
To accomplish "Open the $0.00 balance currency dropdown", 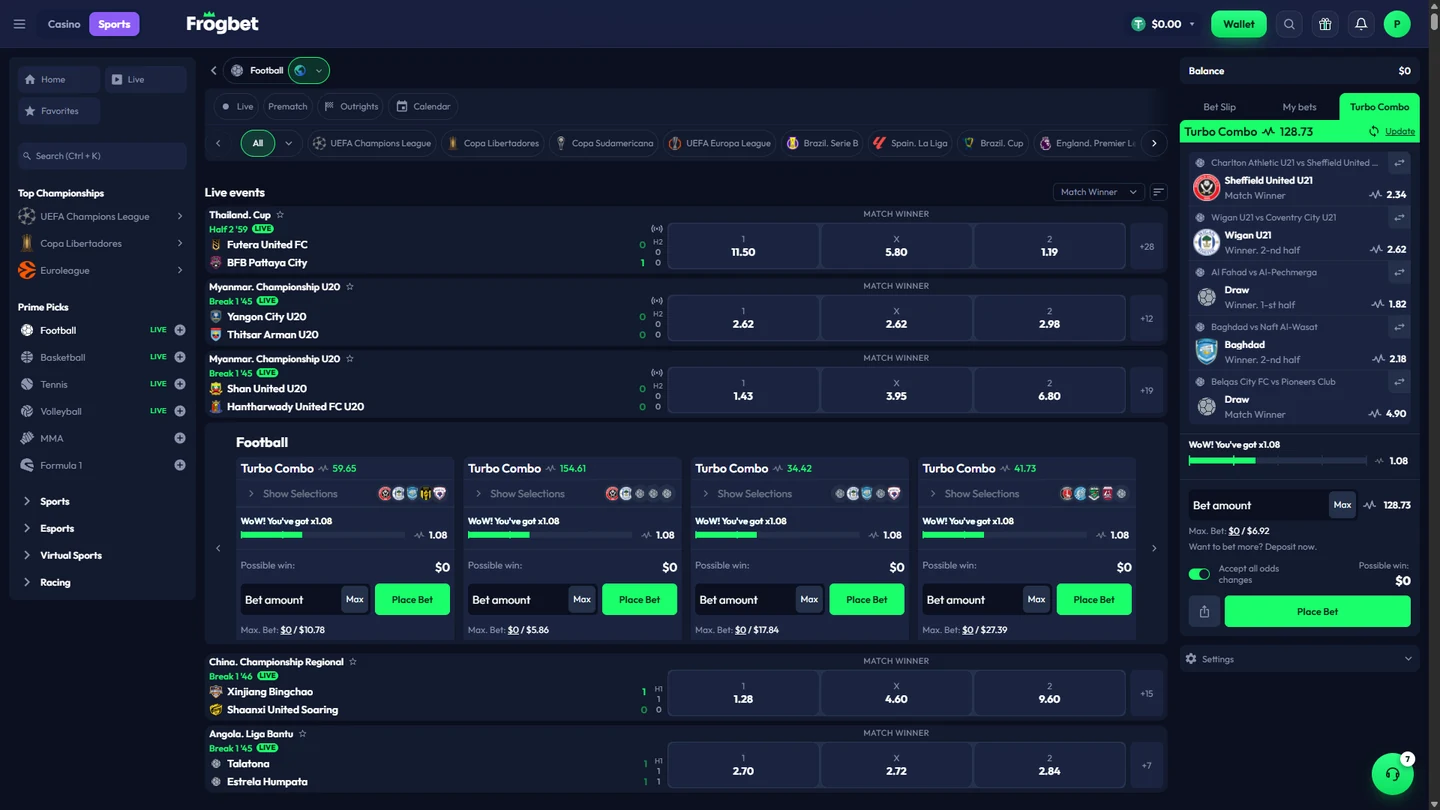I will (1164, 24).
